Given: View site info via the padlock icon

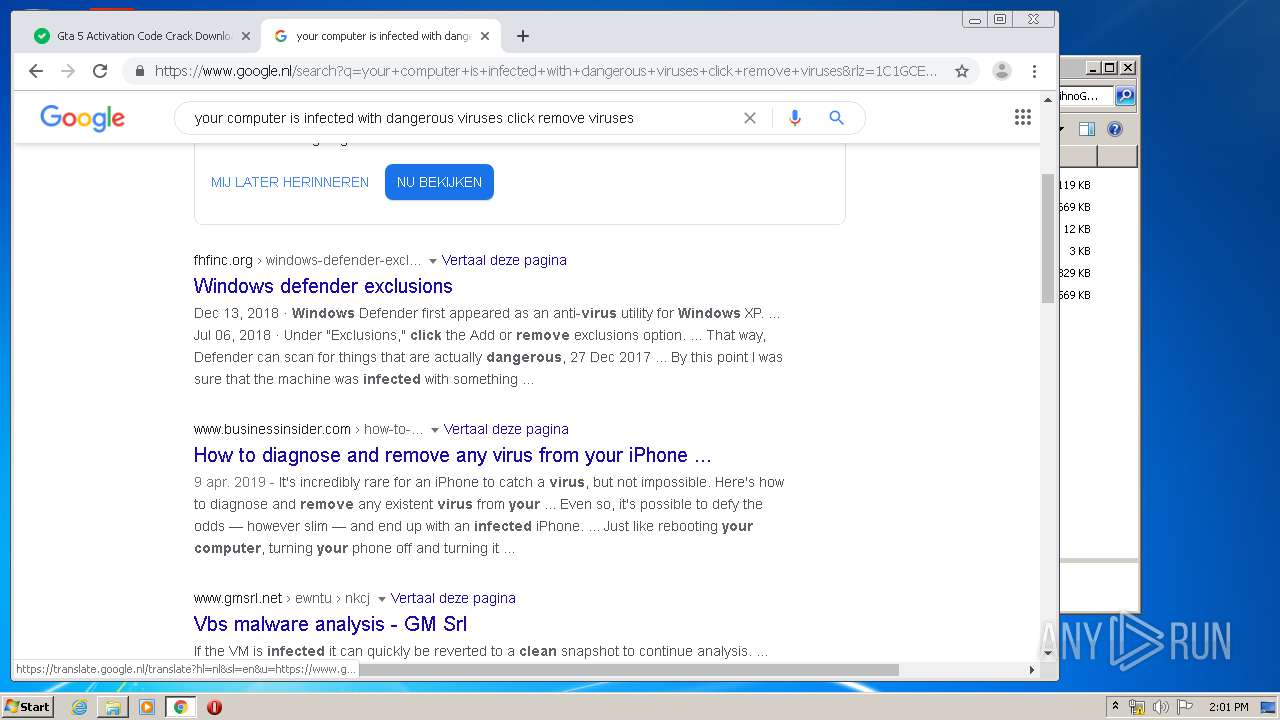Looking at the screenshot, I should pyautogui.click(x=140, y=71).
